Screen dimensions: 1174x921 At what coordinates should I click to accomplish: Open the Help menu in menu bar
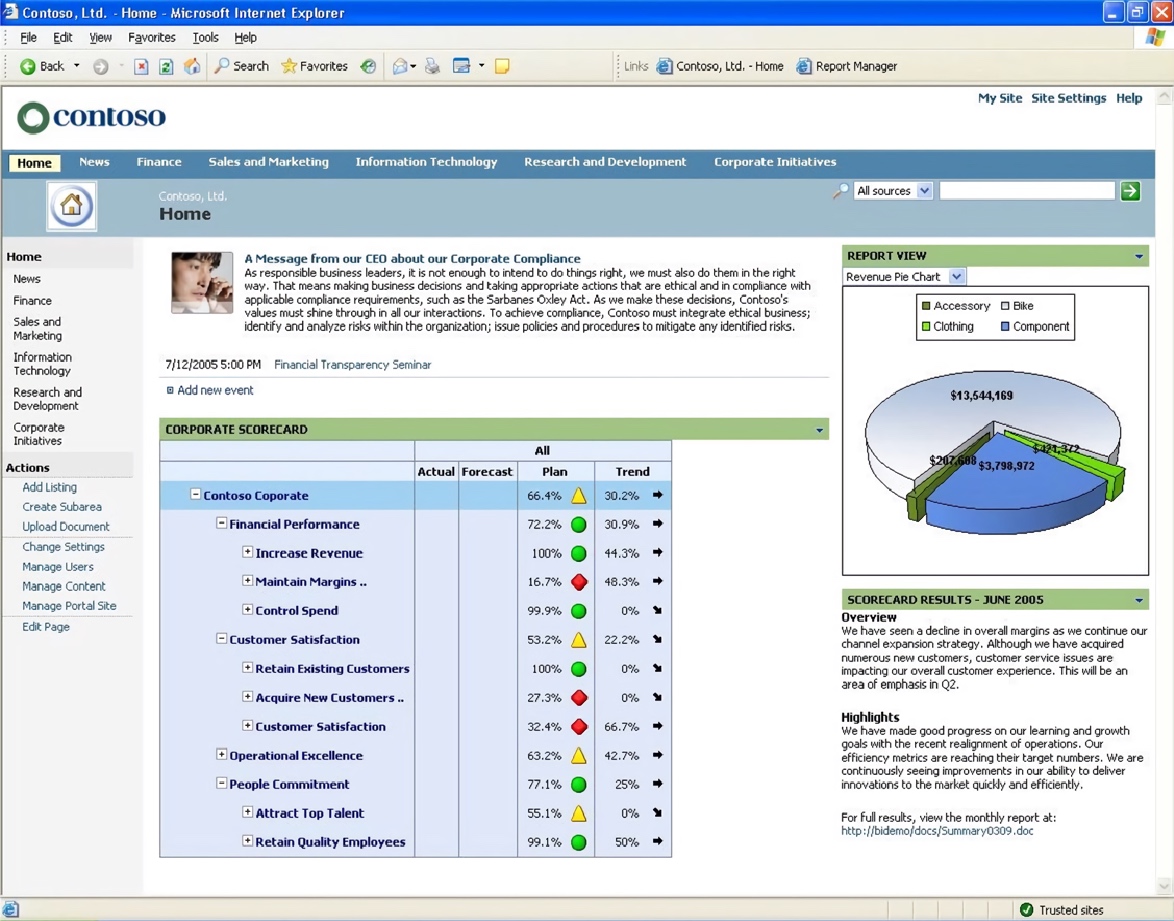pyautogui.click(x=246, y=37)
